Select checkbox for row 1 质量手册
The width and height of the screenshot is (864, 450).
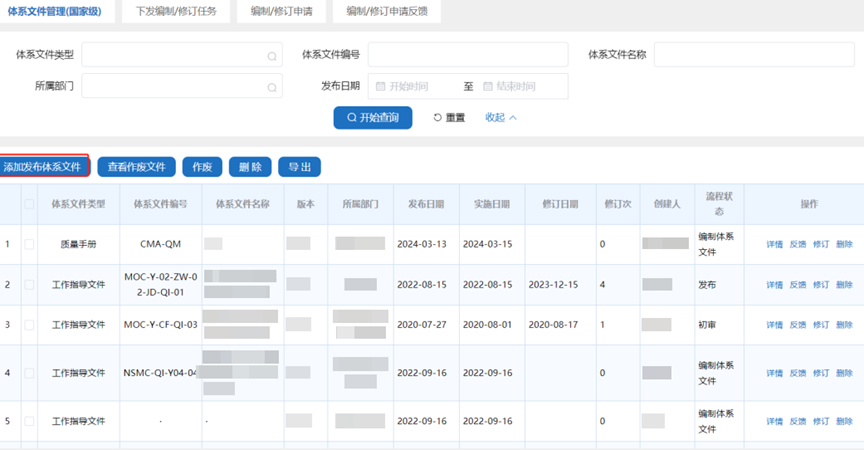click(29, 244)
